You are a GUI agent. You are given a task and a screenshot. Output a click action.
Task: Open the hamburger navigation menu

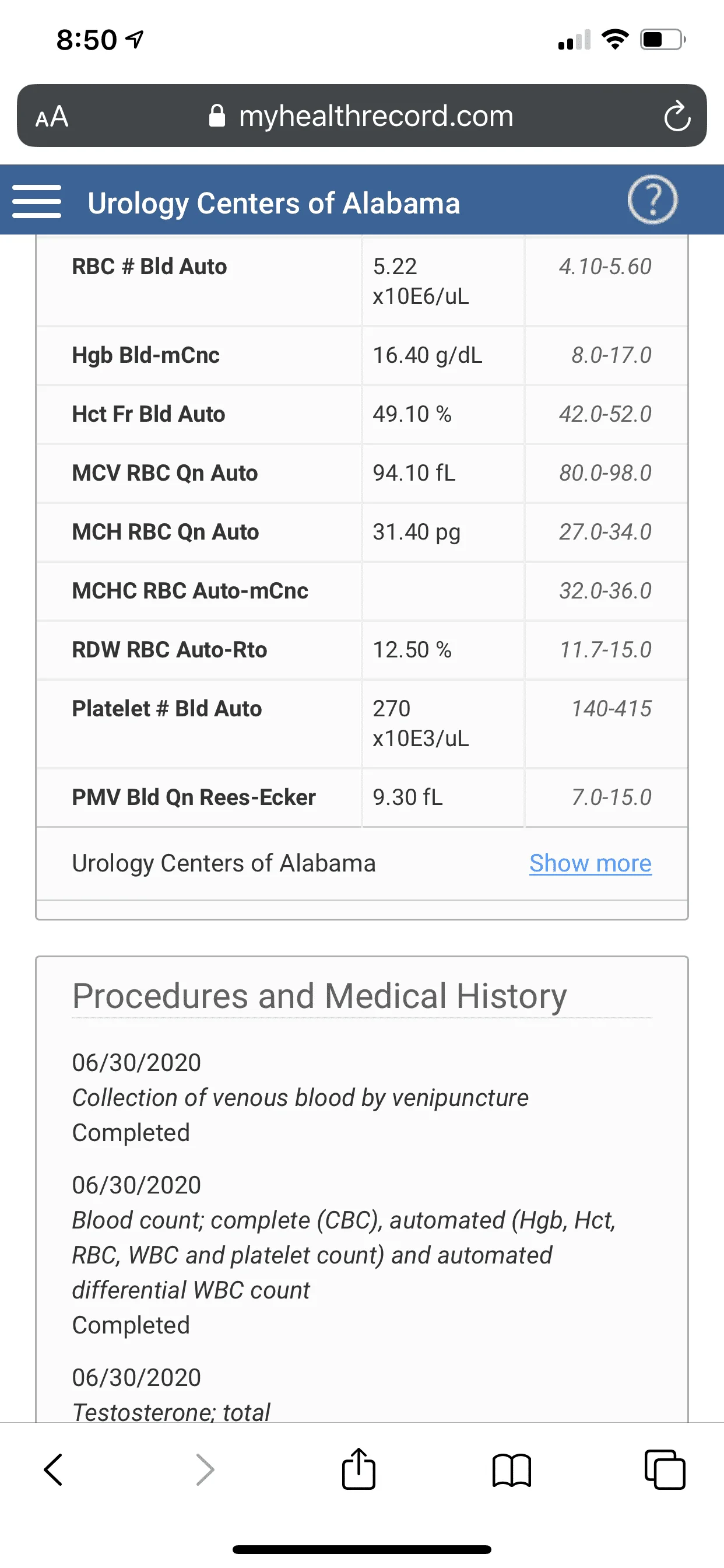coord(37,201)
